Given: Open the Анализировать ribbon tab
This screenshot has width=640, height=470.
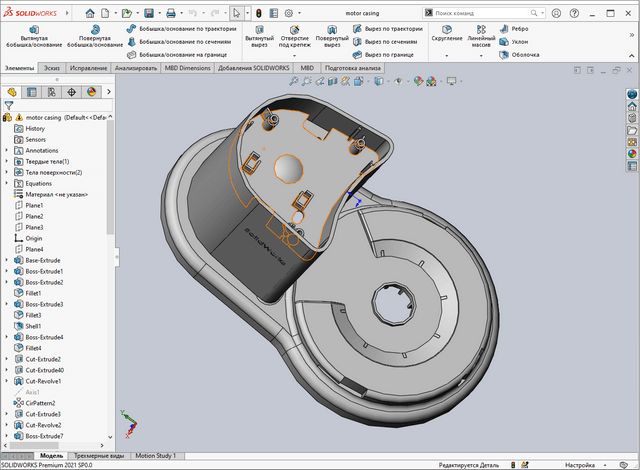Looking at the screenshot, I should [136, 68].
